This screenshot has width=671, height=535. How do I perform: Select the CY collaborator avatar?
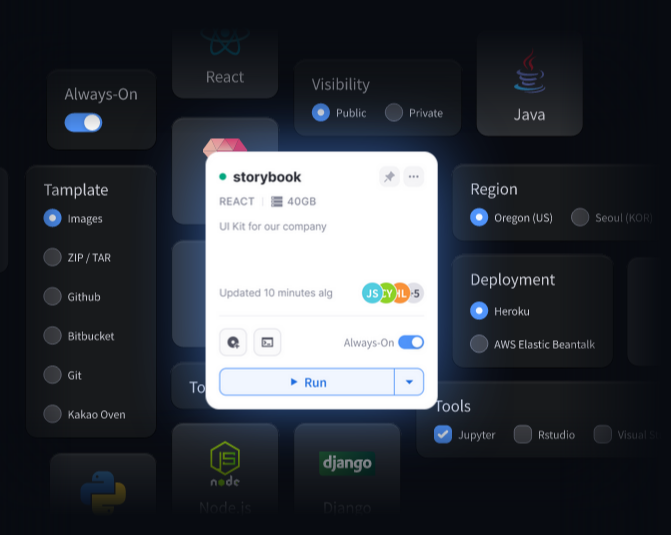pyautogui.click(x=387, y=293)
